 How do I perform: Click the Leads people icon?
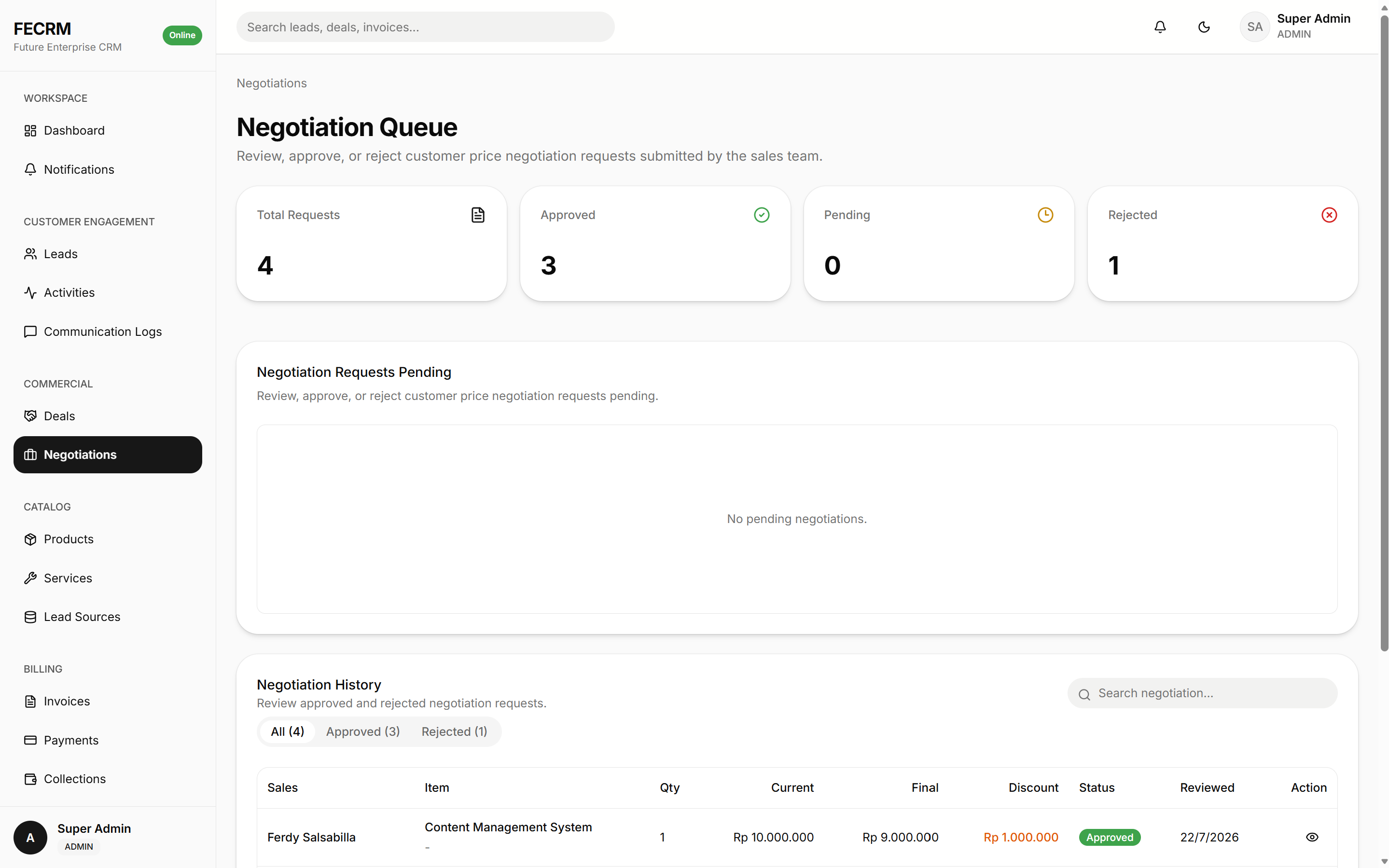[30, 254]
